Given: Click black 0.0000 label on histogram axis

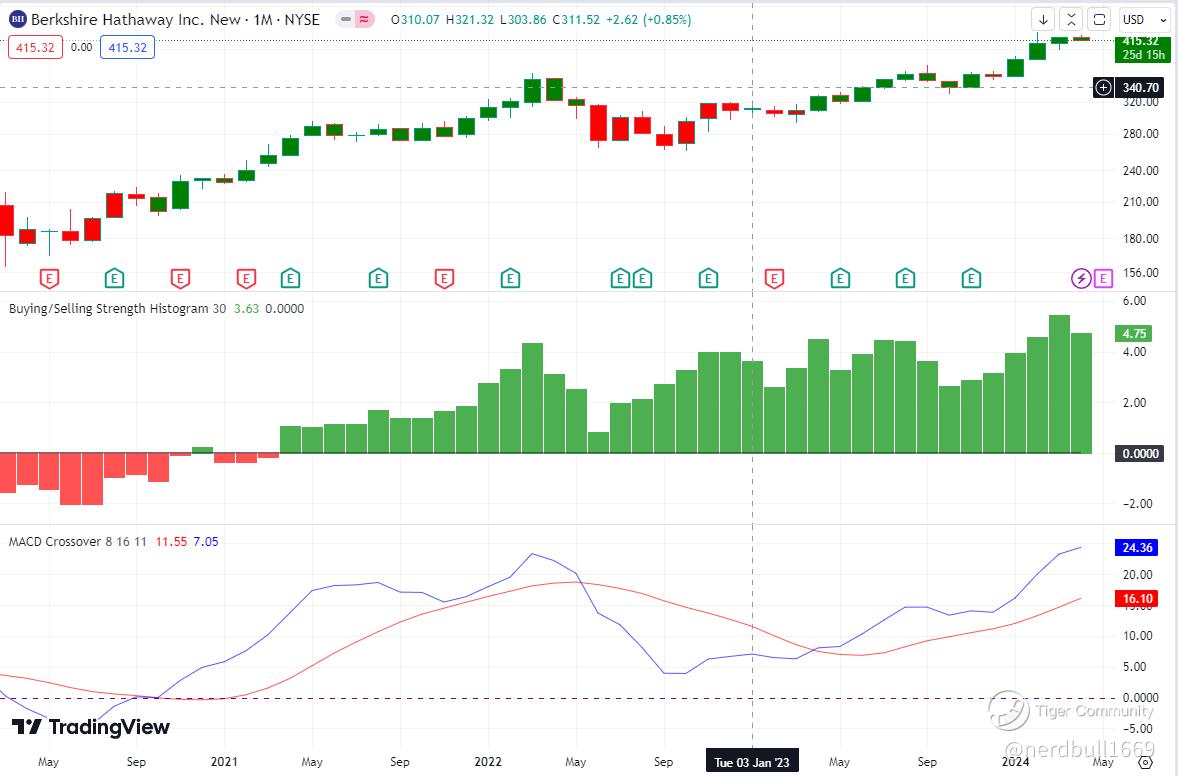Looking at the screenshot, I should point(1140,454).
